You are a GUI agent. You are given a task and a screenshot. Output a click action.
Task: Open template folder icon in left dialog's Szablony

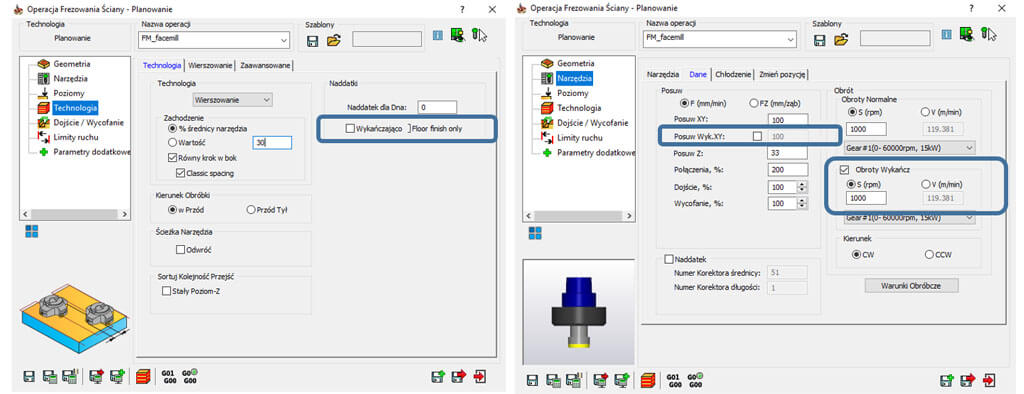(334, 40)
